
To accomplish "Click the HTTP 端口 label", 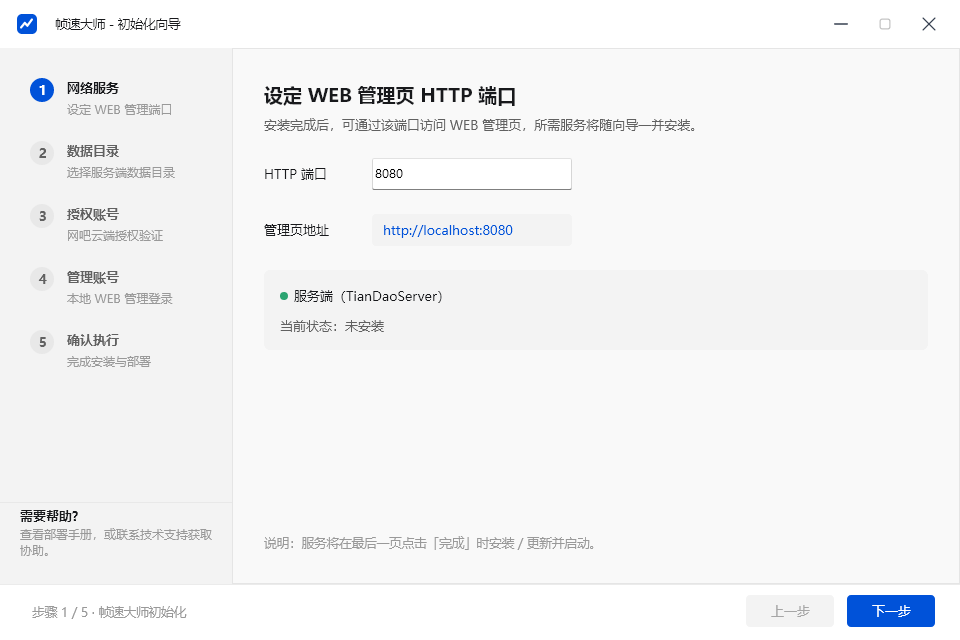I will [295, 174].
